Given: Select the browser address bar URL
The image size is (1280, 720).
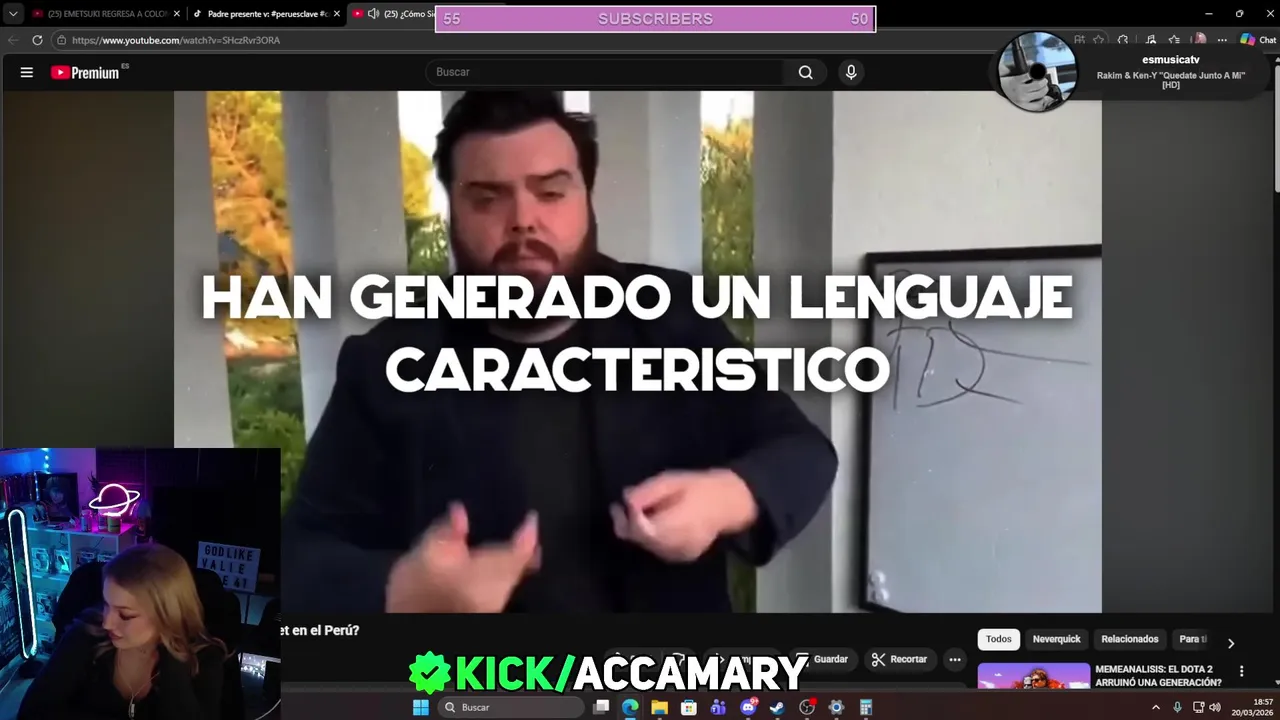Looking at the screenshot, I should (176, 40).
